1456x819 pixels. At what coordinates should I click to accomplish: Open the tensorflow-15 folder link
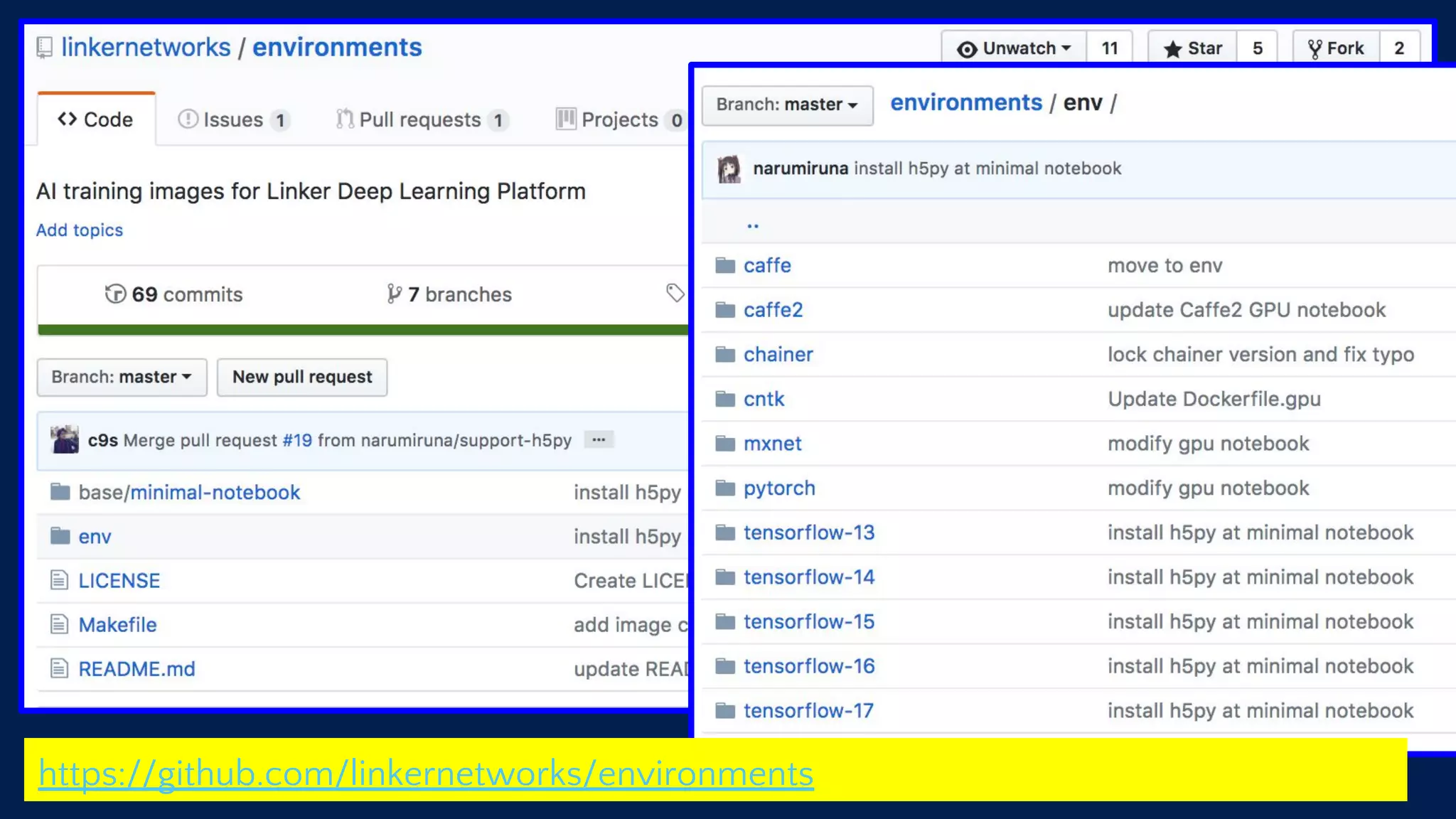point(809,622)
